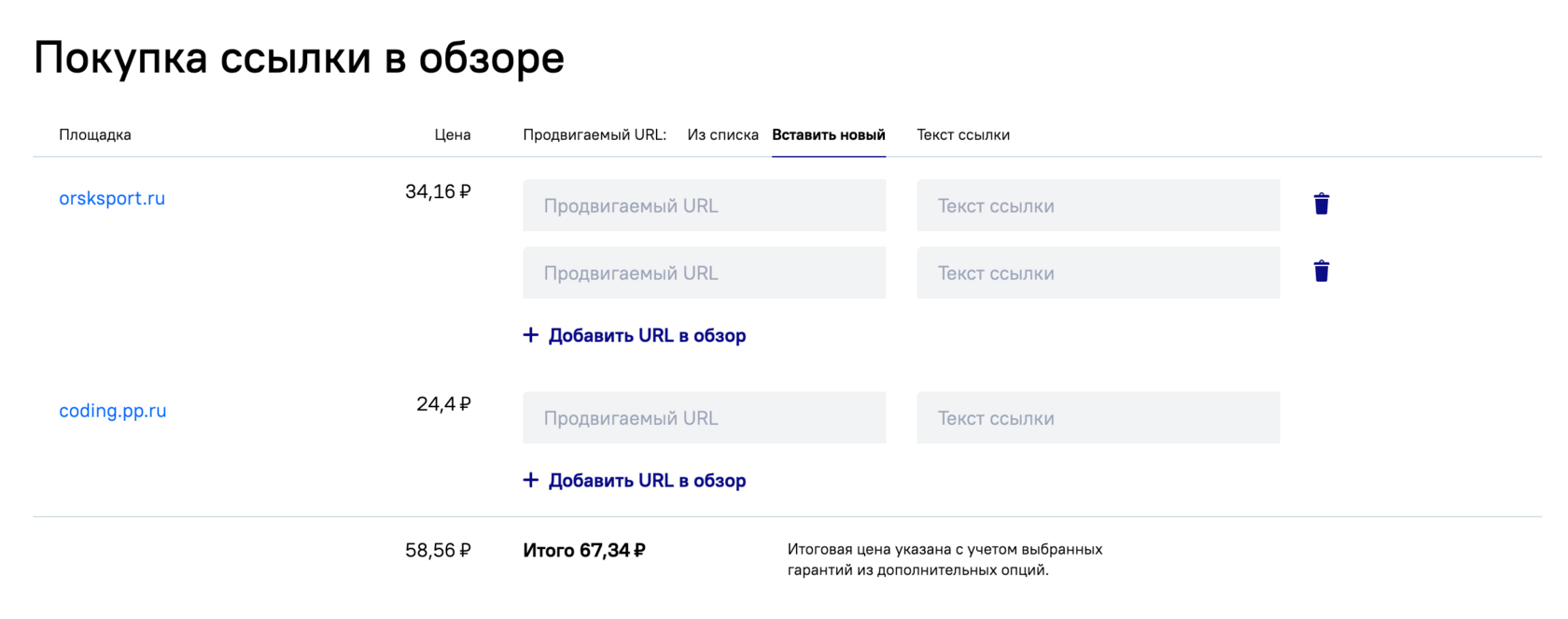Image resolution: width=1568 pixels, height=619 pixels.
Task: Focus second "Текст ссылки" field for orsksport.ru
Action: click(x=1098, y=273)
